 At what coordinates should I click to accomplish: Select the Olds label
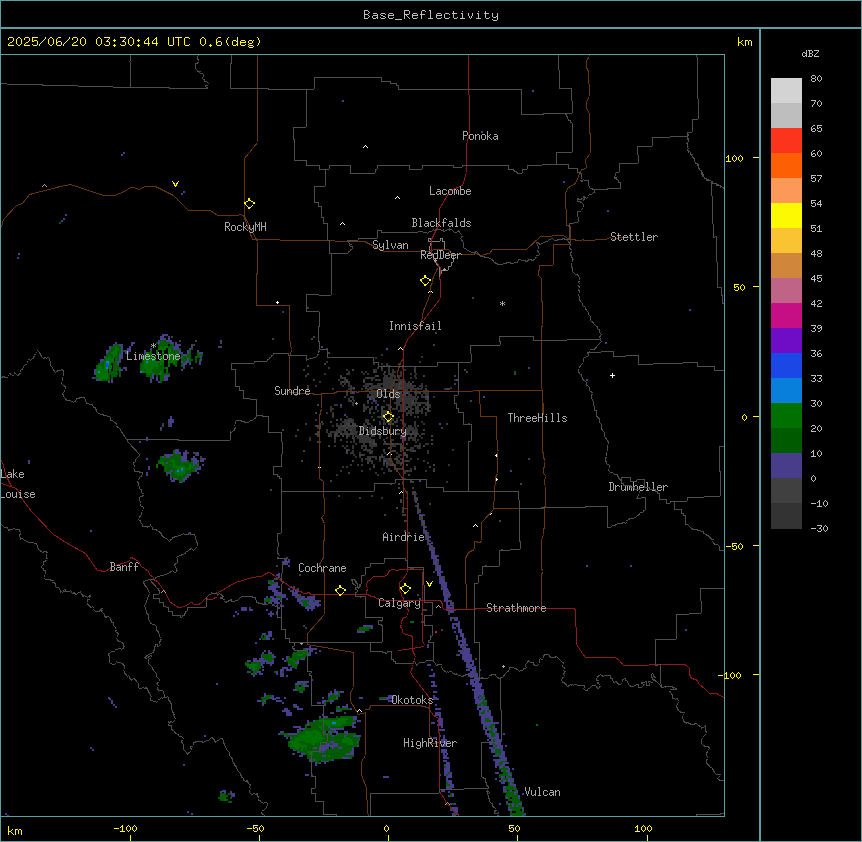(388, 394)
